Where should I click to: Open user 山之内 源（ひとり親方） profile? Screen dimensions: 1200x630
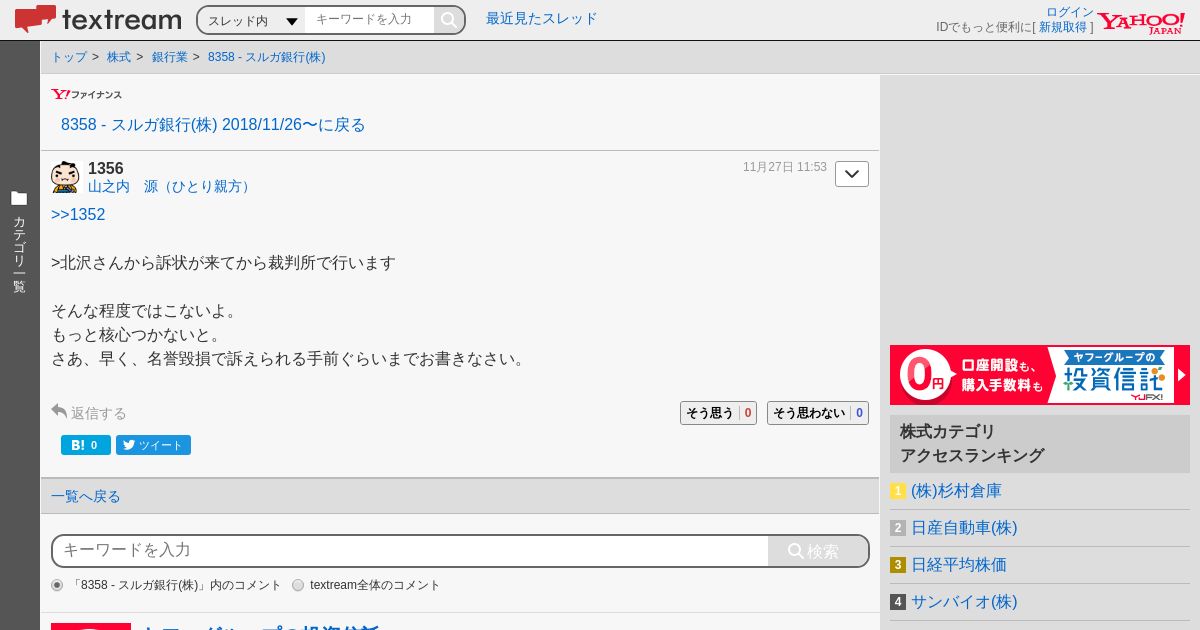(171, 187)
